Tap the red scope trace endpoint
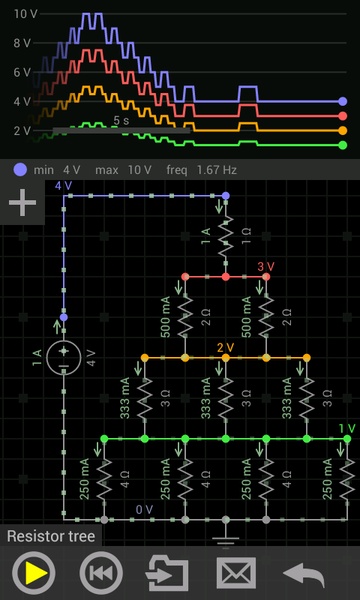The image size is (360, 600). pos(343,116)
